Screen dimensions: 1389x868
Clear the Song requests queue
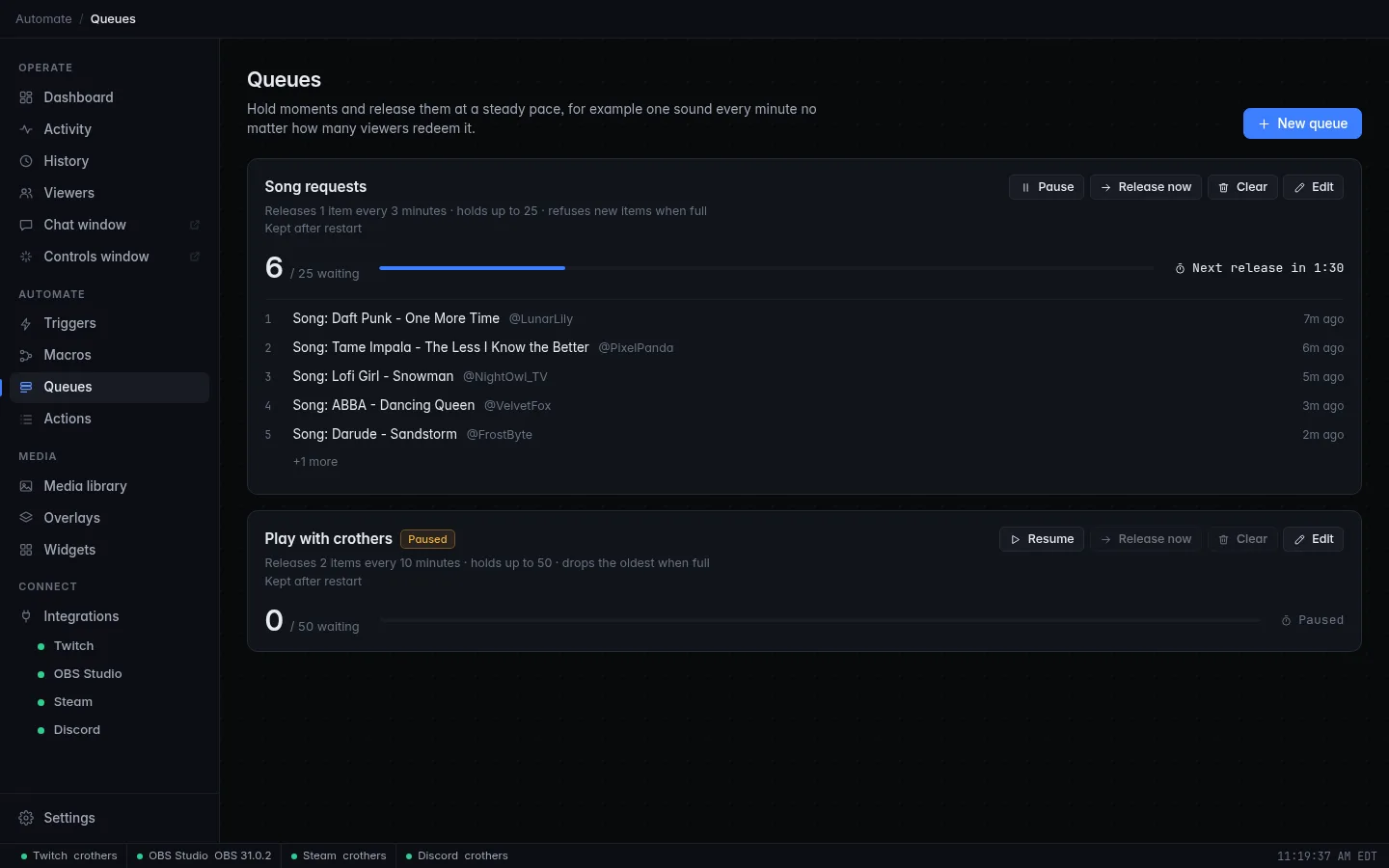pyautogui.click(x=1242, y=187)
